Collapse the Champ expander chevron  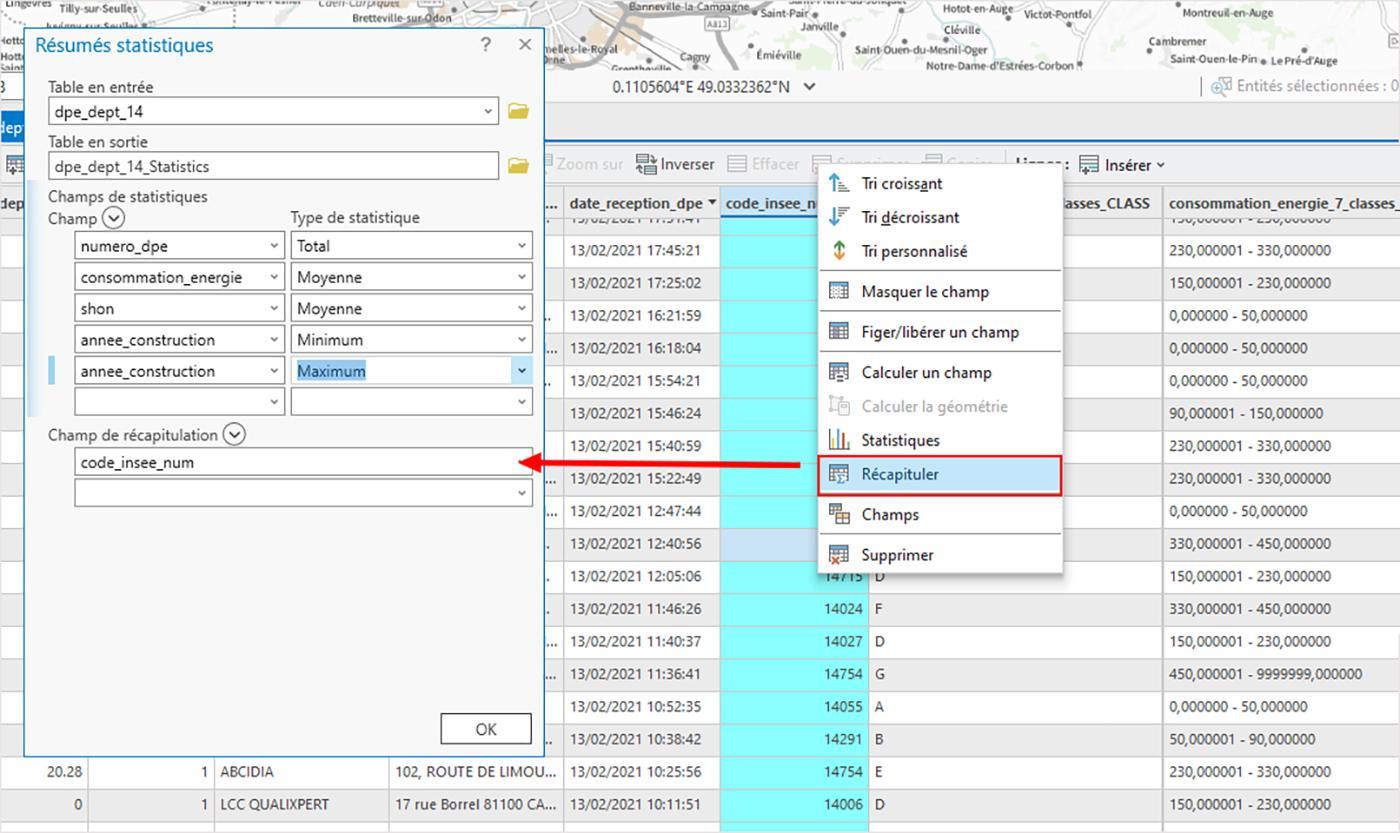tap(114, 218)
